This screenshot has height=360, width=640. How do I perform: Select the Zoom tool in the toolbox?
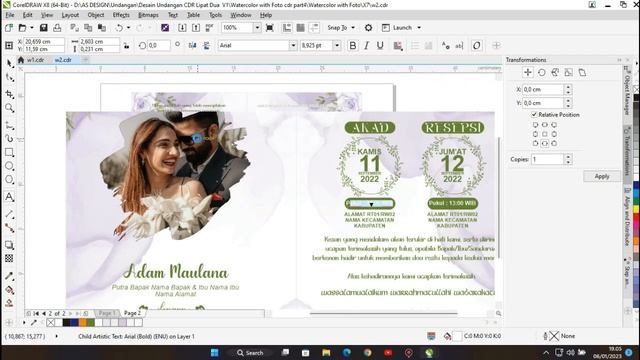tap(10, 108)
